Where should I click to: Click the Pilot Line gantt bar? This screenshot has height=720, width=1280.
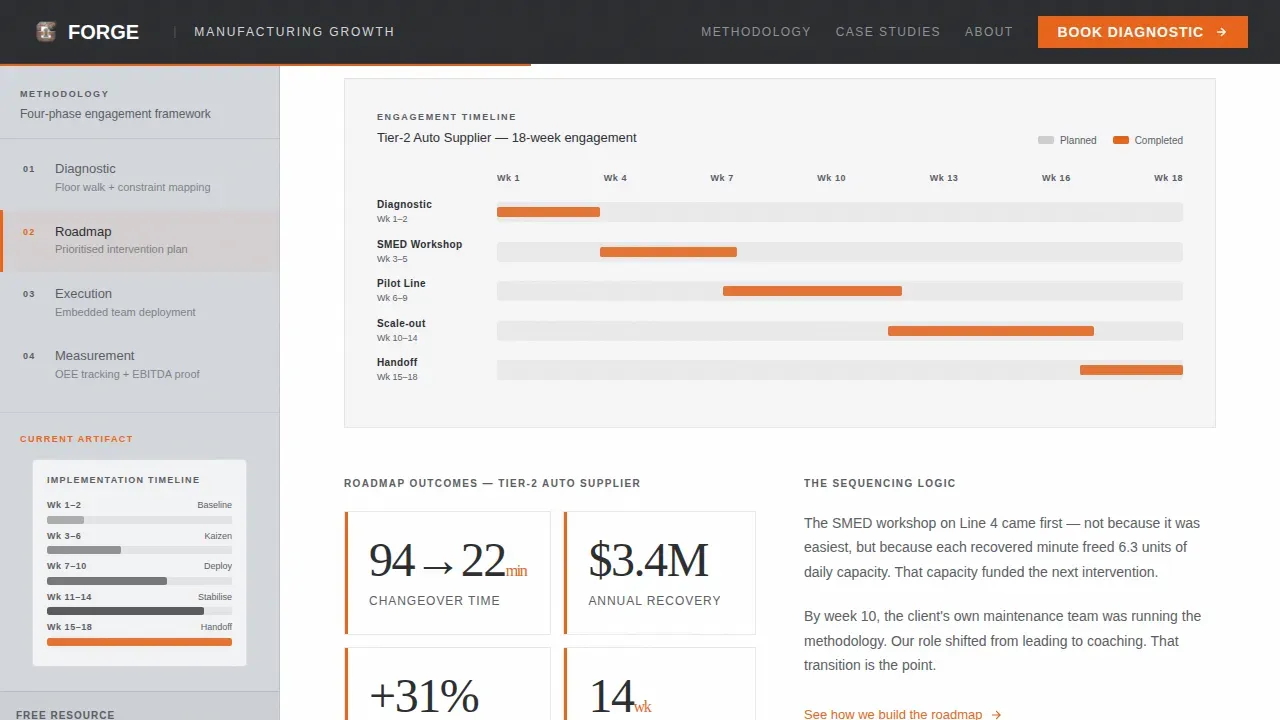[812, 291]
